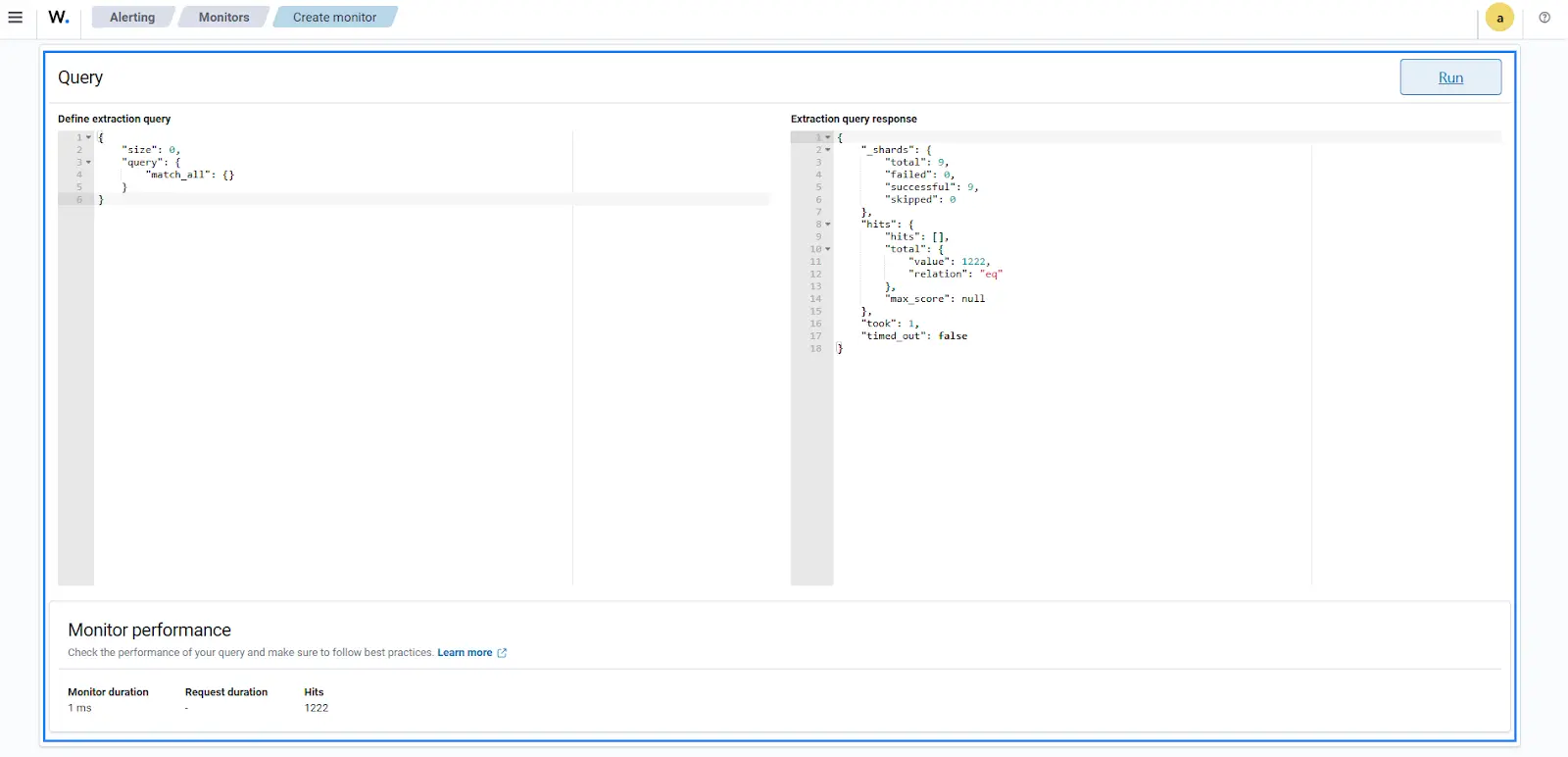The width and height of the screenshot is (1568, 757).
Task: Click the Monitor performance heading
Action: coord(149,631)
